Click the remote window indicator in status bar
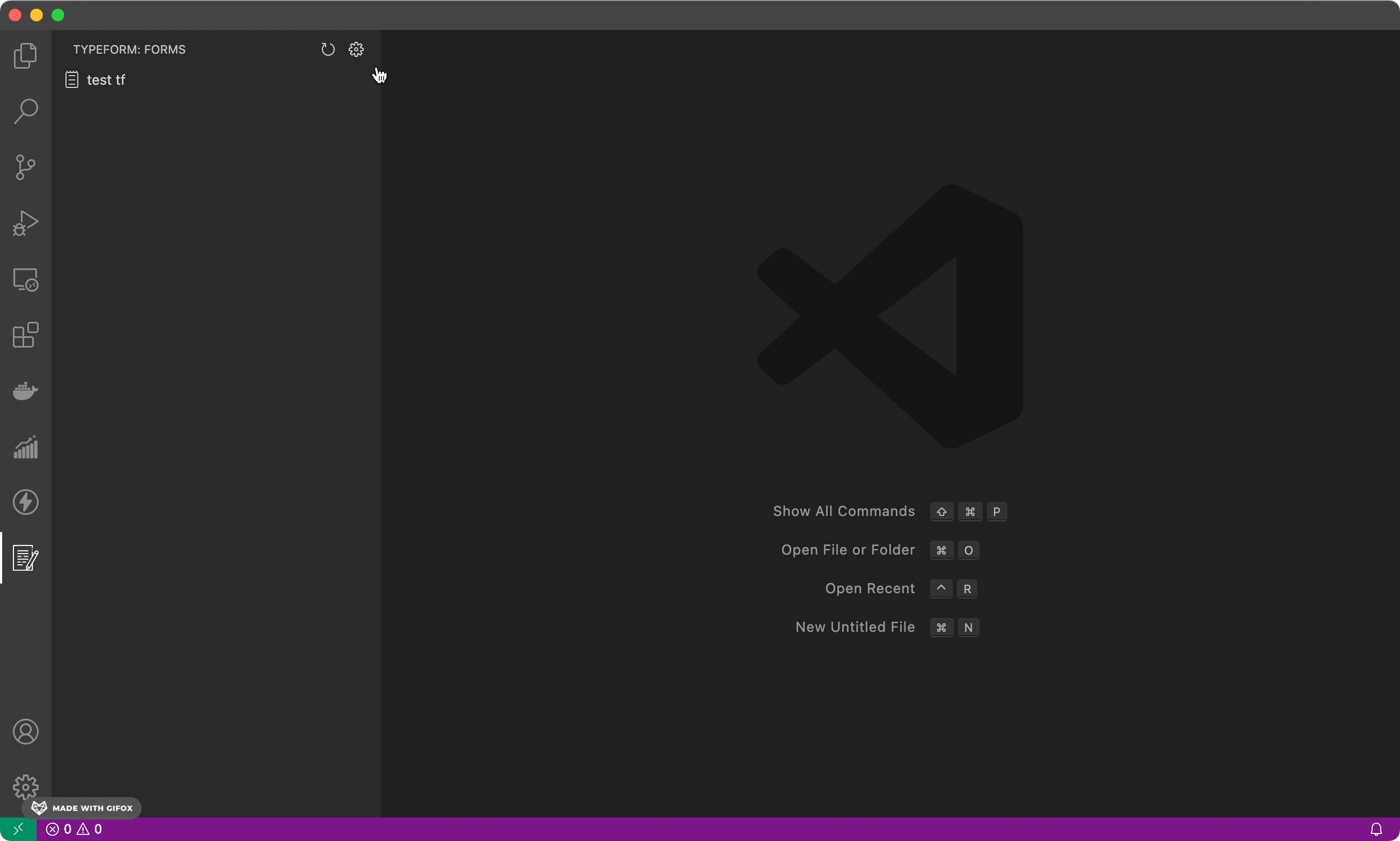 click(18, 829)
